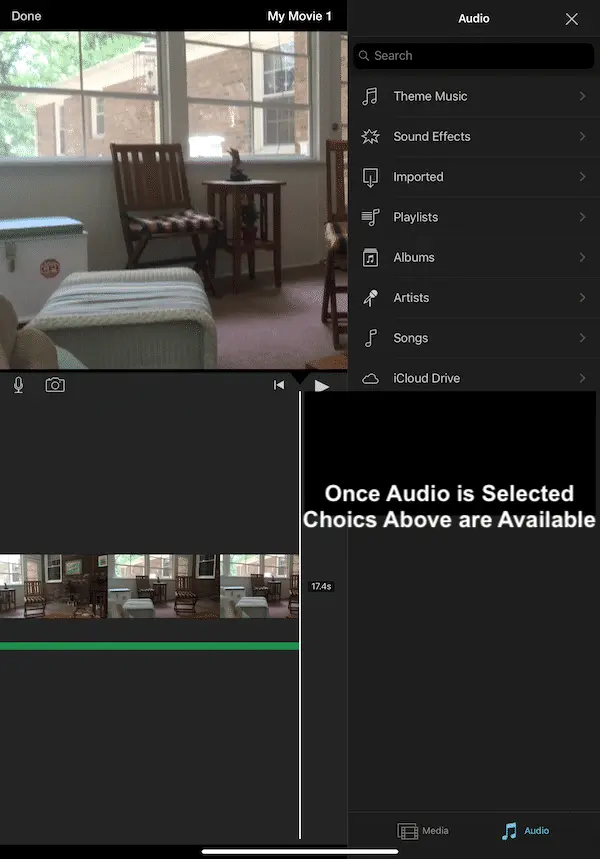Click the Playlists icon
This screenshot has height=859, width=600.
371,217
